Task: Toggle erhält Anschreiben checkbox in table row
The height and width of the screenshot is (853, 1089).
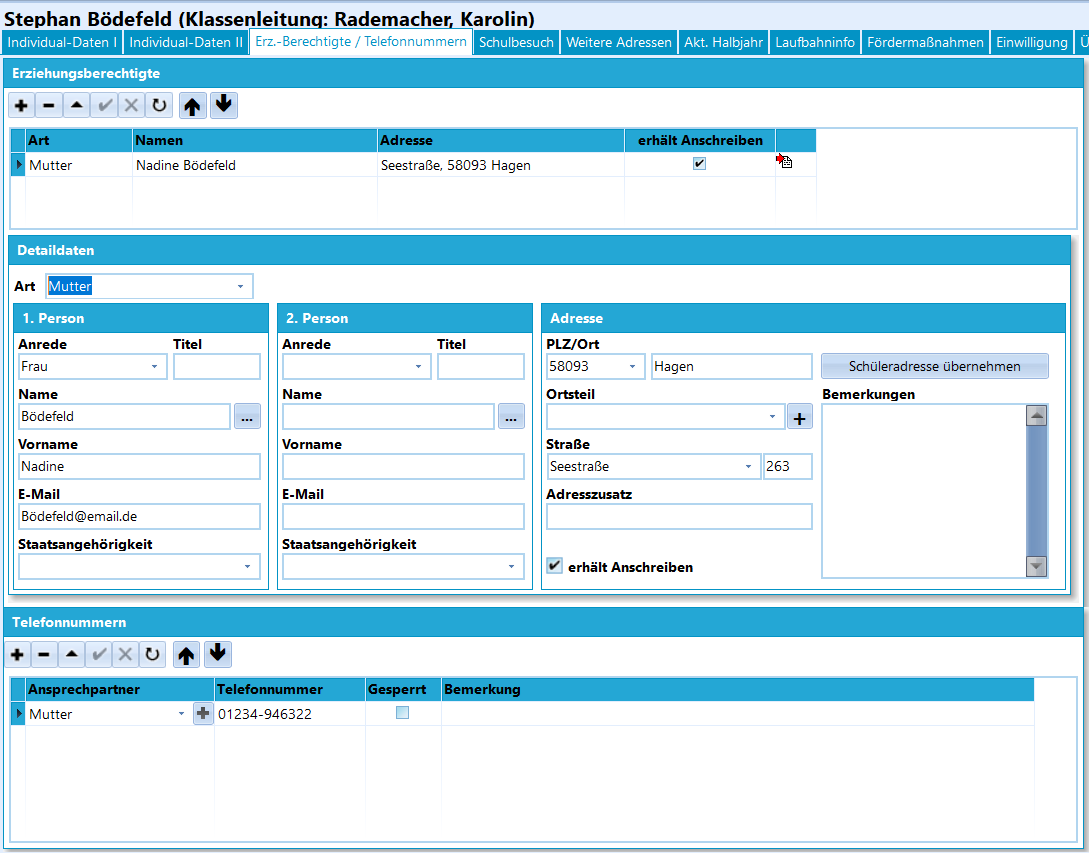Action: coord(699,164)
